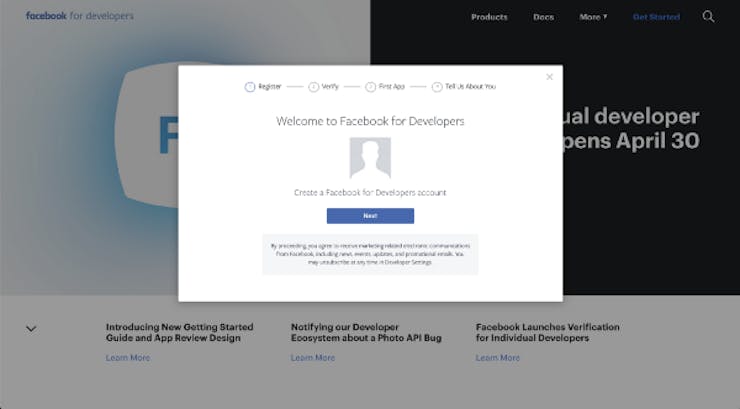This screenshot has width=740, height=409.
Task: Open Learn More under Getting Started Guide
Action: pyautogui.click(x=128, y=358)
